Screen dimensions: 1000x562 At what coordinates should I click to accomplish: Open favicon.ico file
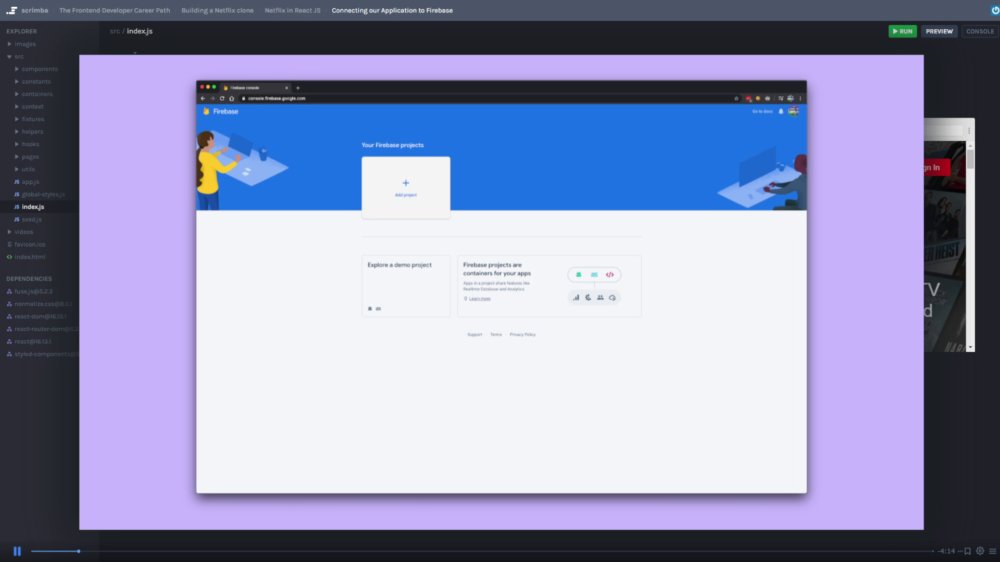click(29, 244)
